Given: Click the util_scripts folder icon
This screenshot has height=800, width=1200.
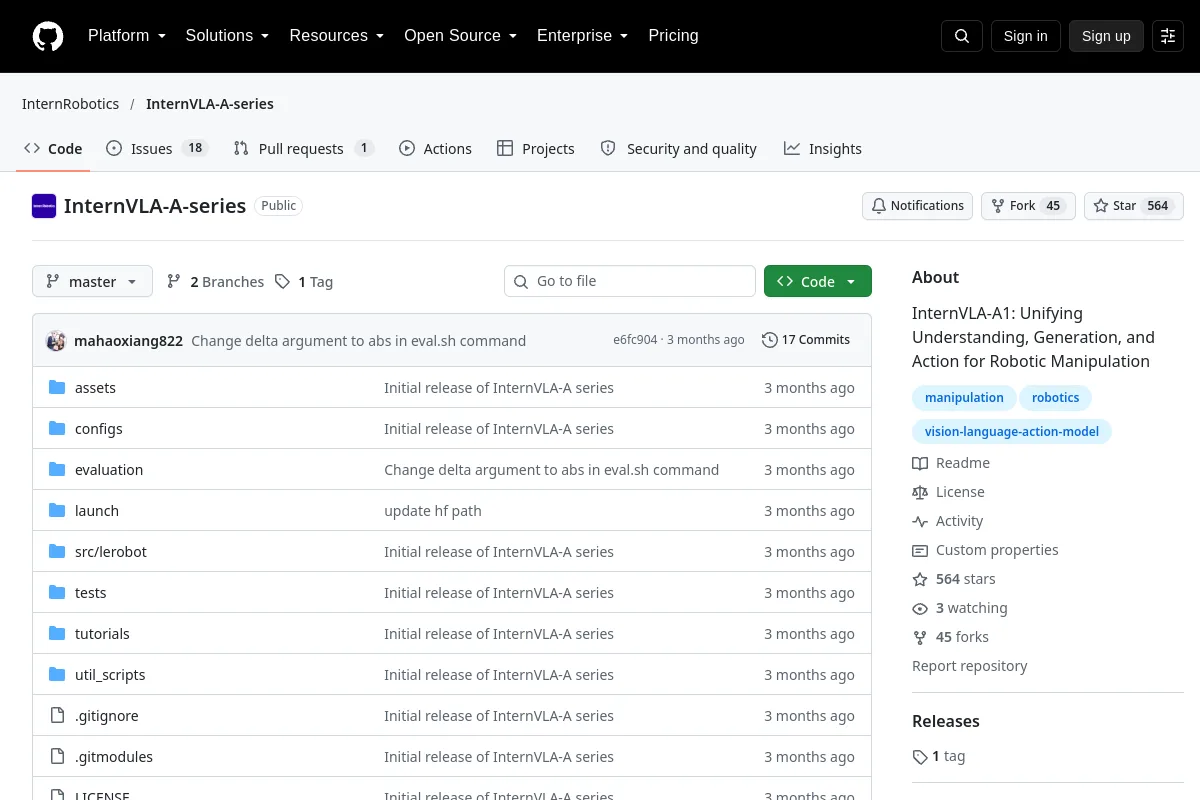Looking at the screenshot, I should pos(57,675).
